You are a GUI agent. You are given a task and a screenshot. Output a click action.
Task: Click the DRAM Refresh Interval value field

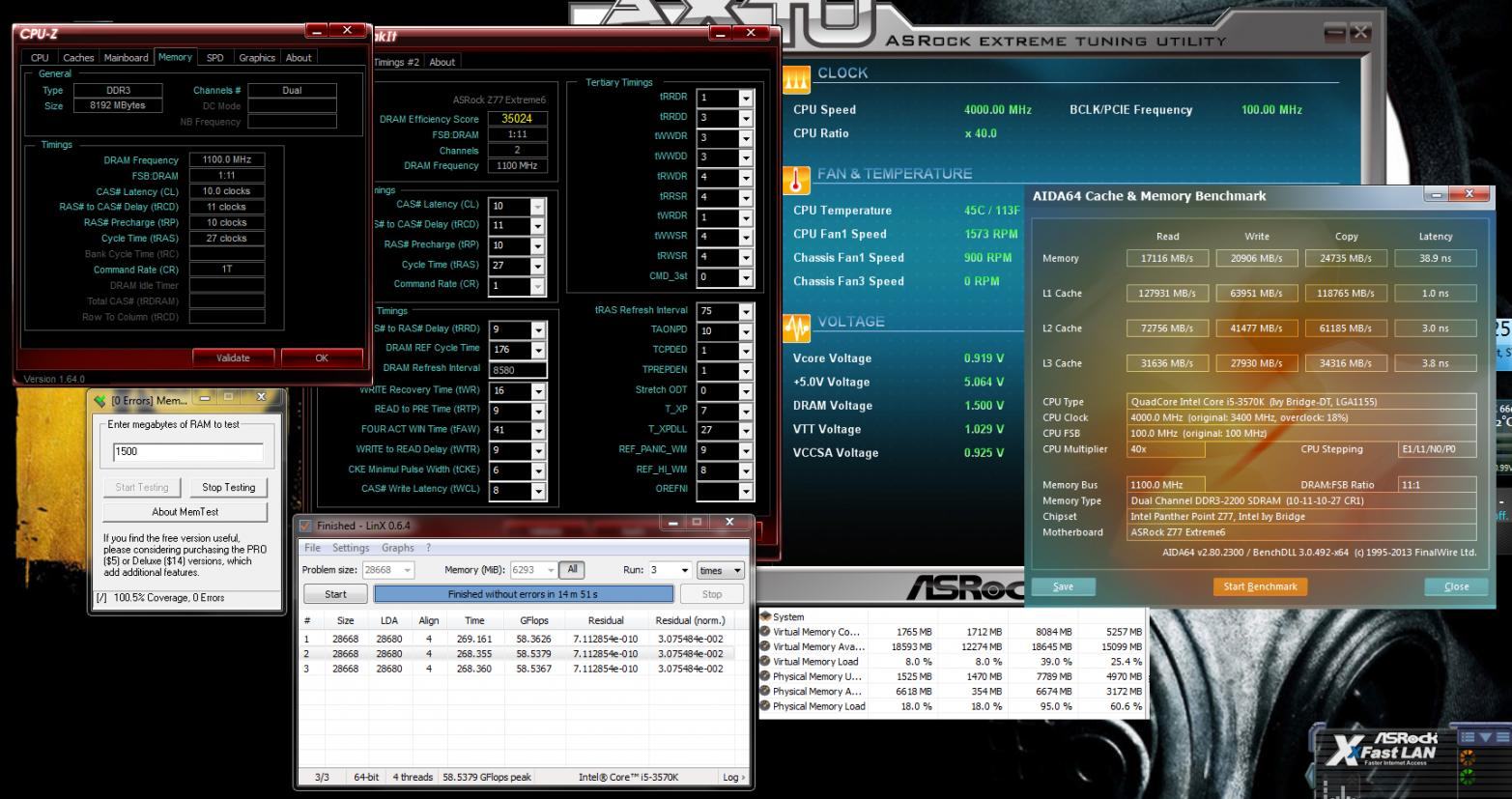(518, 370)
